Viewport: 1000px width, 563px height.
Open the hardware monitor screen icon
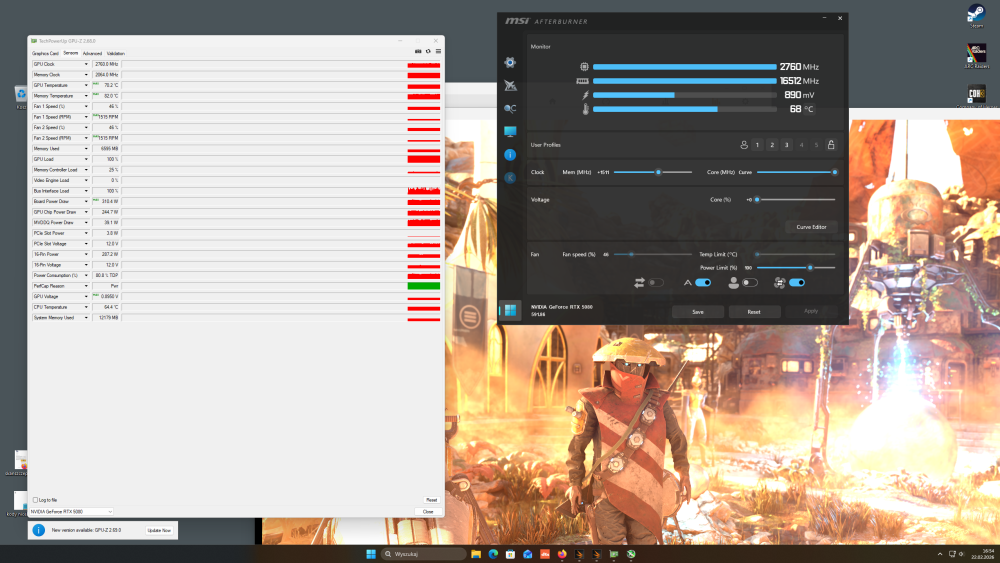(510, 132)
